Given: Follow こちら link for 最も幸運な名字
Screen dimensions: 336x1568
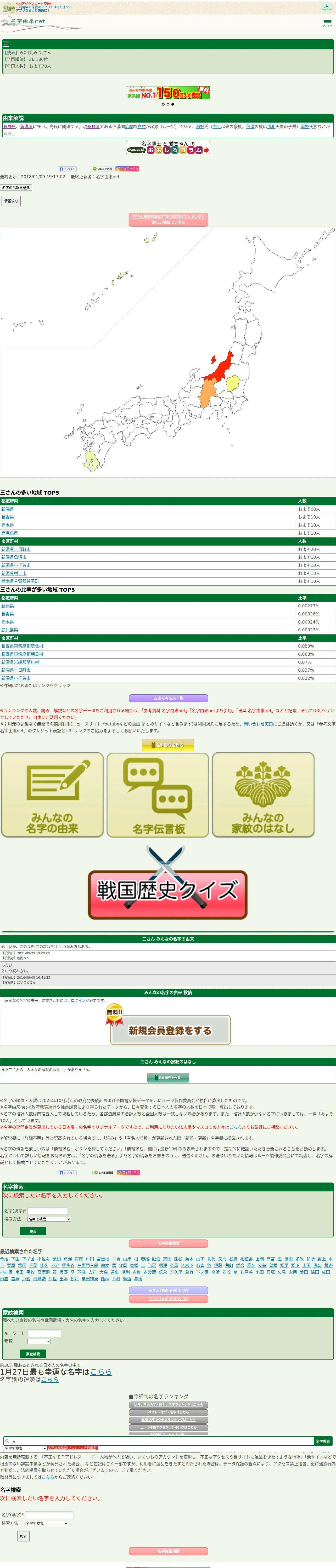Looking at the screenshot, I should tap(101, 1371).
